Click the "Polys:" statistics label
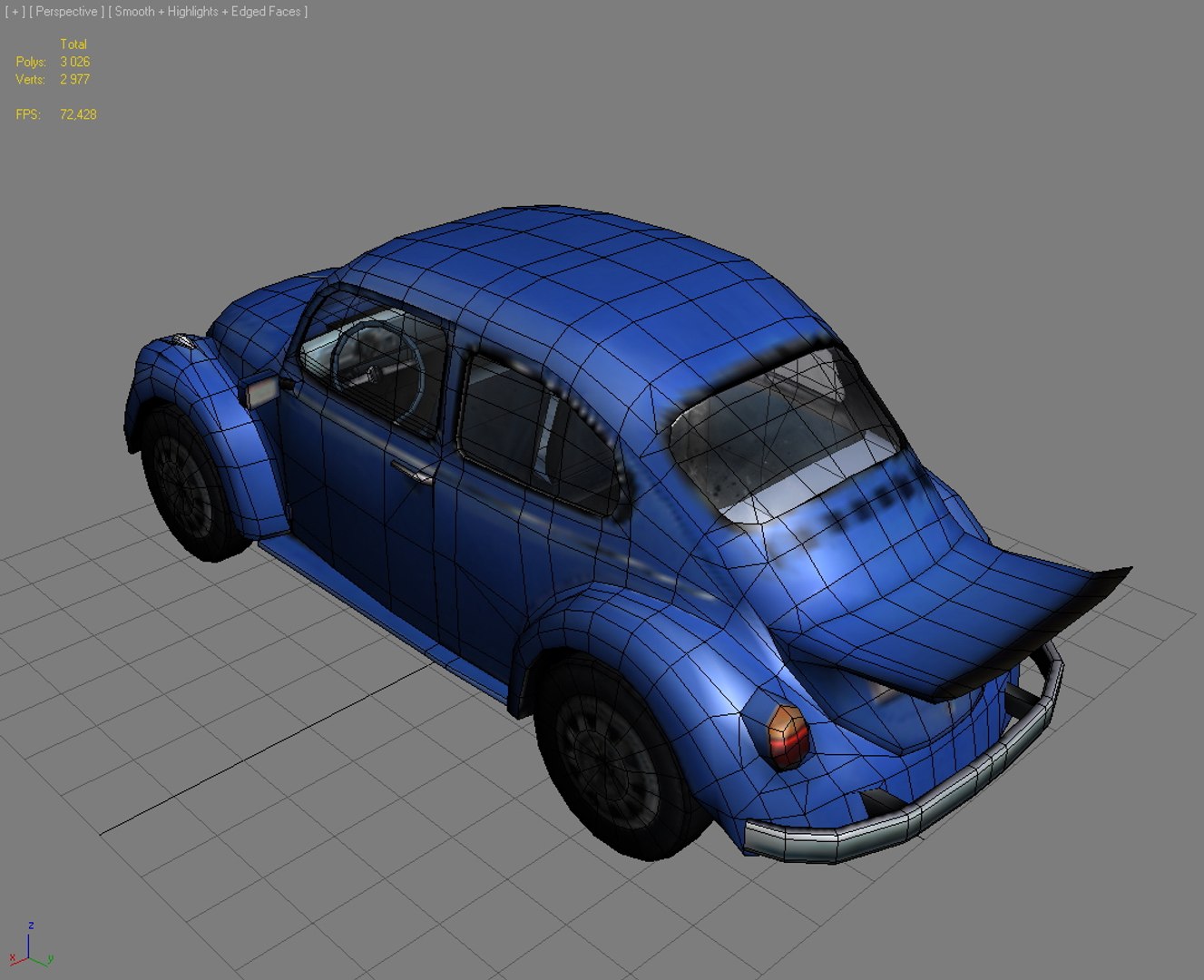 click(31, 62)
